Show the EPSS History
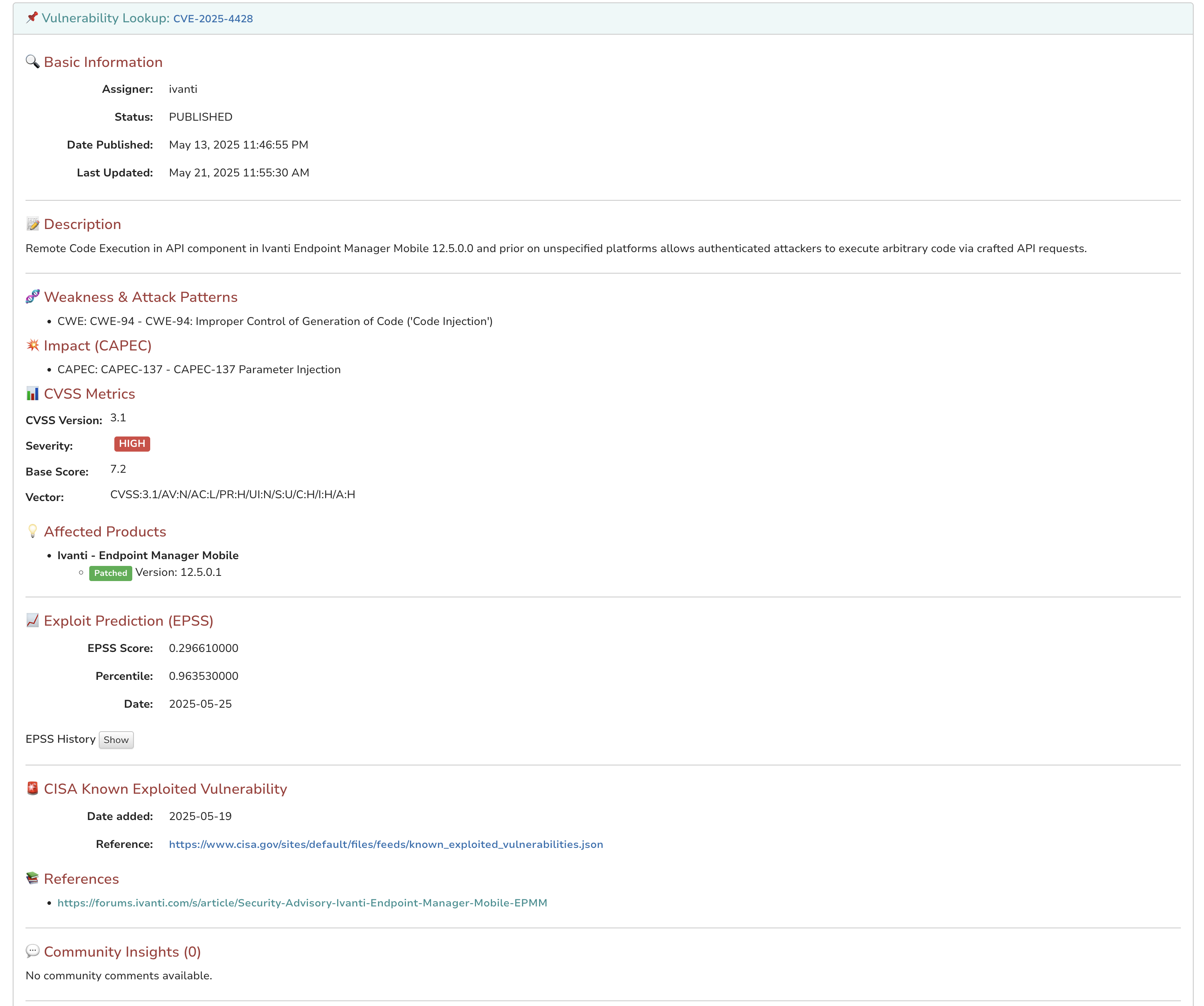This screenshot has height=1006, width=1204. pyautogui.click(x=116, y=740)
